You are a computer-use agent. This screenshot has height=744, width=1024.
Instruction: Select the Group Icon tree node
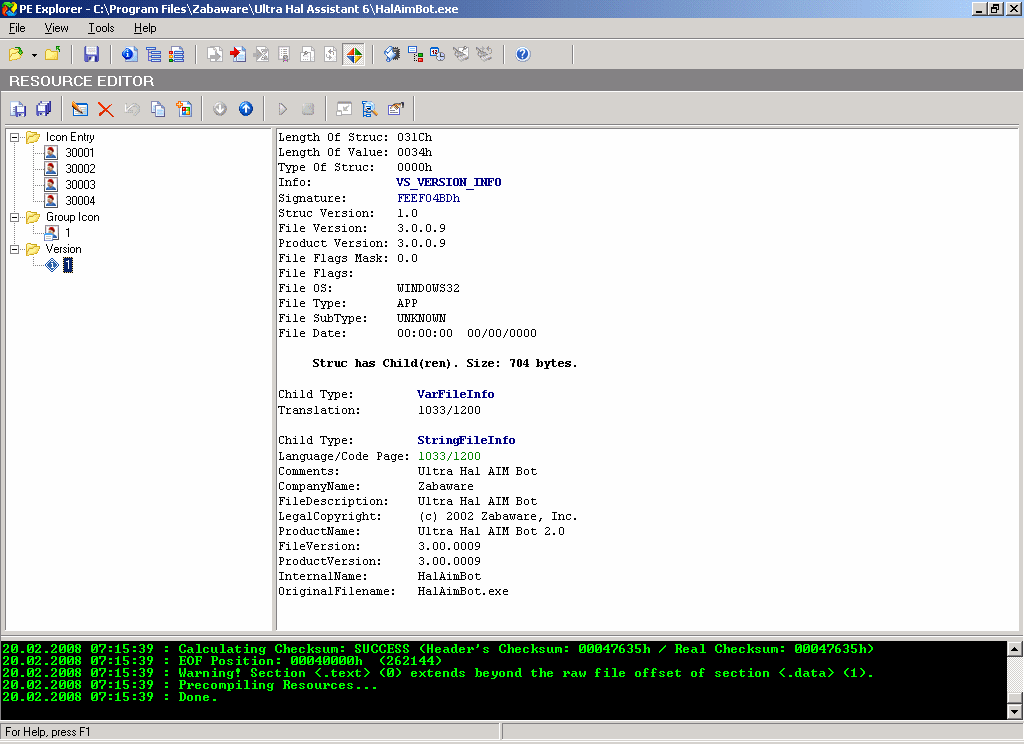tap(72, 218)
